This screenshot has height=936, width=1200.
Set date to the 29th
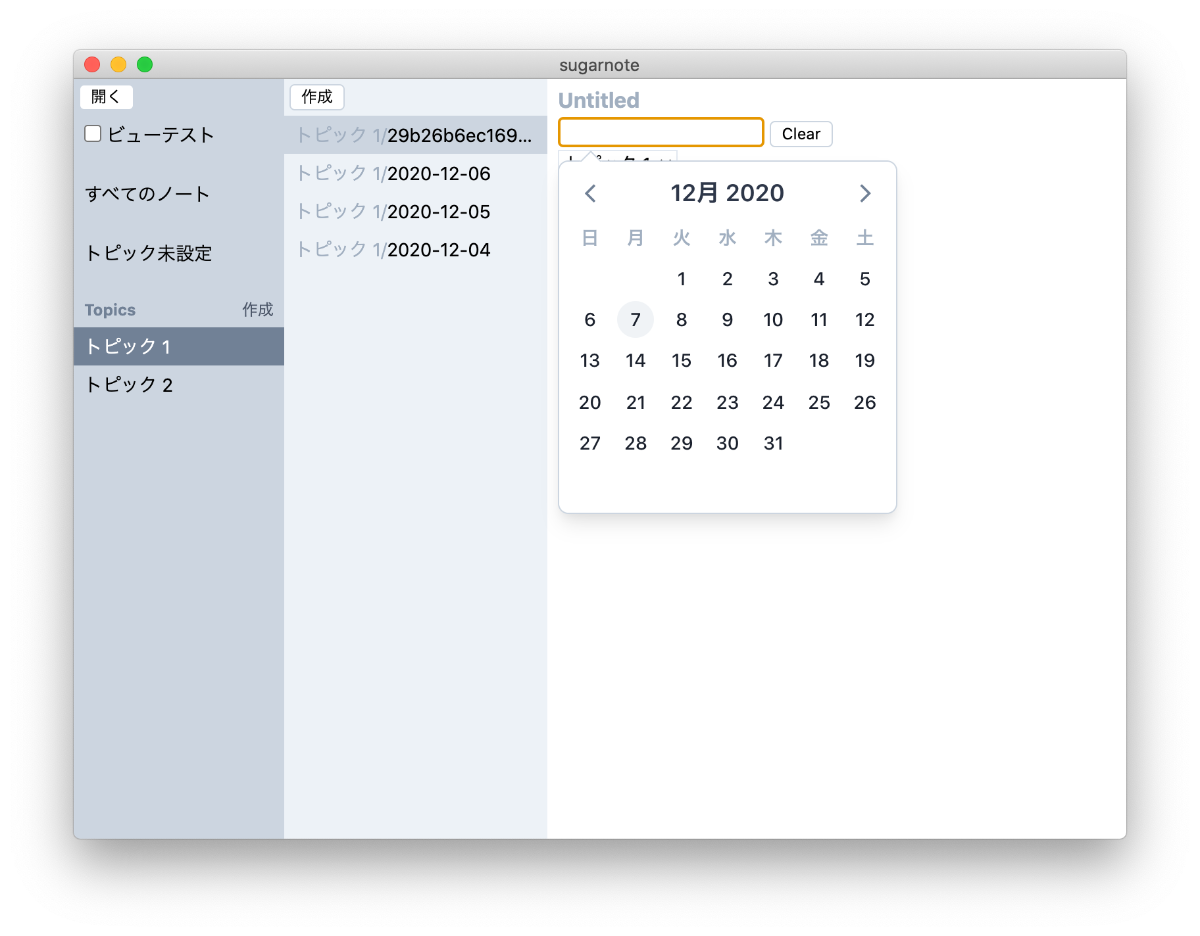click(682, 444)
